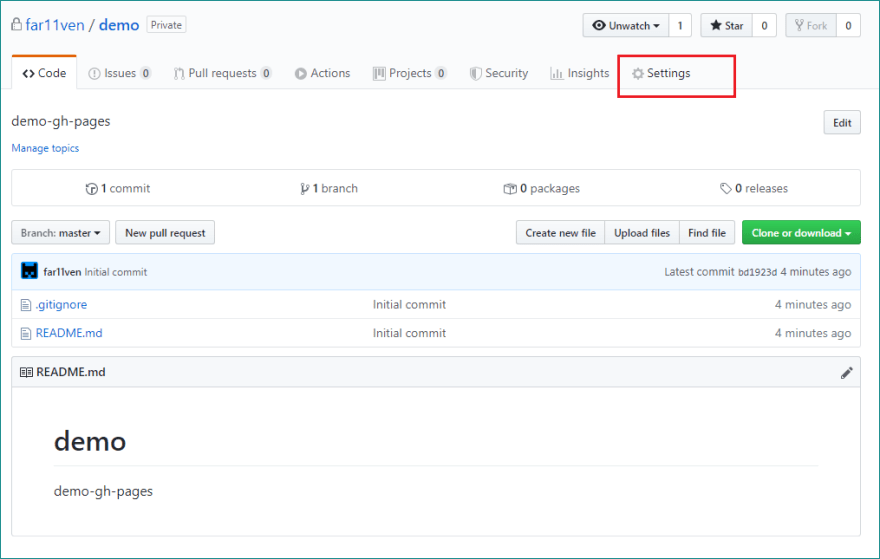Click the Code brackets icon
Screen dimensions: 880x559
29,74
